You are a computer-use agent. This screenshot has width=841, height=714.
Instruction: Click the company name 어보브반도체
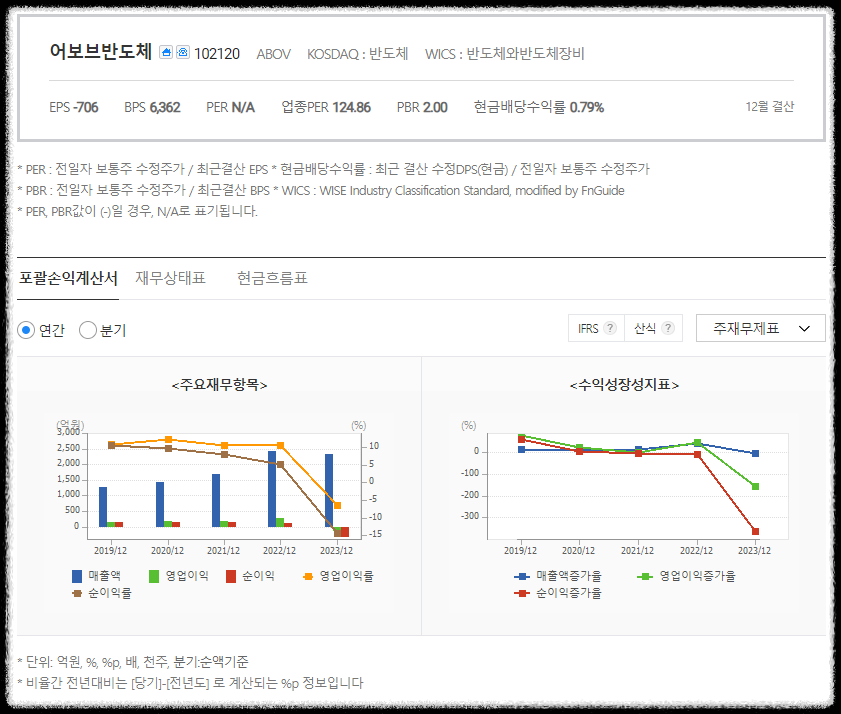tap(101, 51)
